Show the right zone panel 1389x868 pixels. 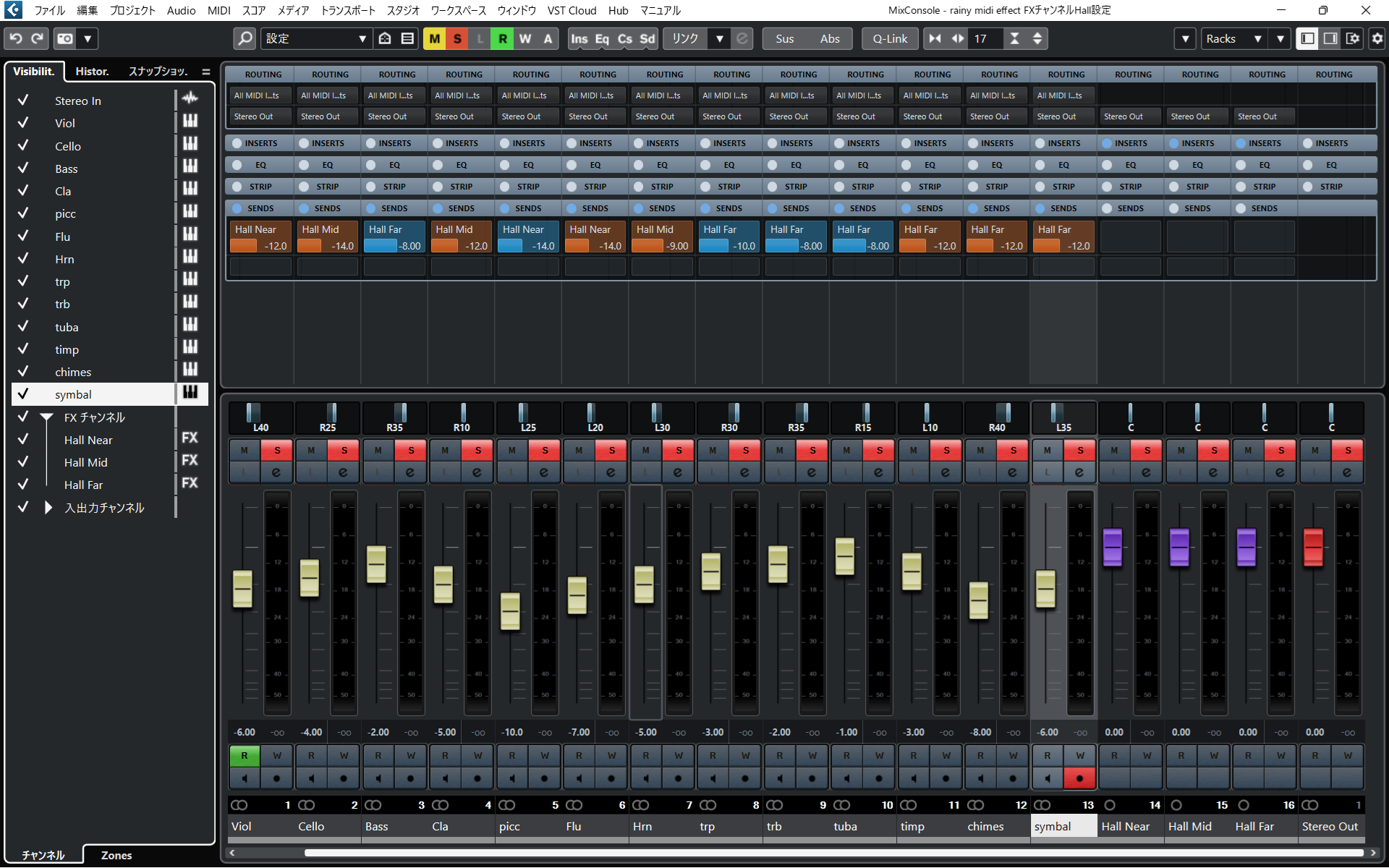click(1330, 38)
